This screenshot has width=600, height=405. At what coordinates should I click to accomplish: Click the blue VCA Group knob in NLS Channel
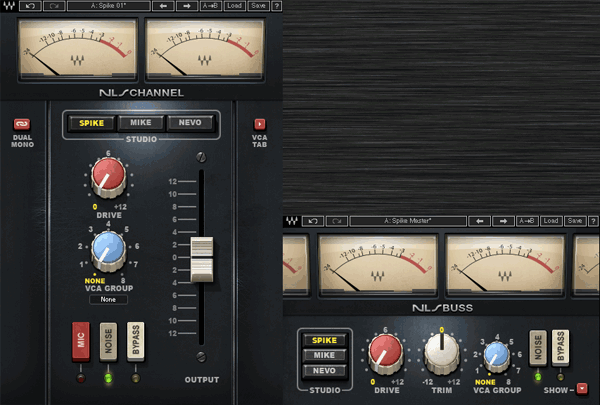point(108,251)
